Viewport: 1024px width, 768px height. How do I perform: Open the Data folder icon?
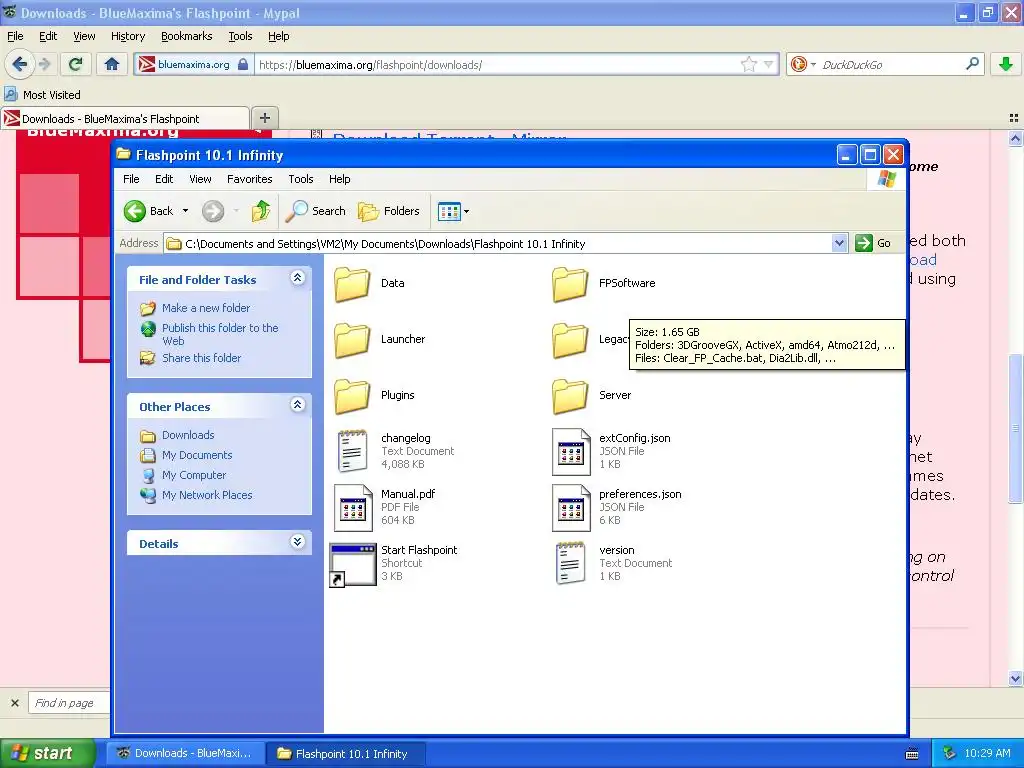(352, 283)
